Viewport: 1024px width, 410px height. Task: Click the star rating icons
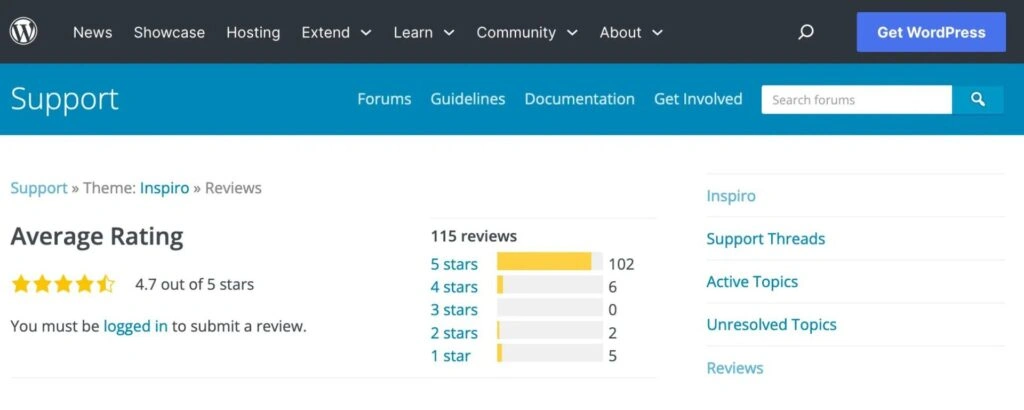point(63,284)
